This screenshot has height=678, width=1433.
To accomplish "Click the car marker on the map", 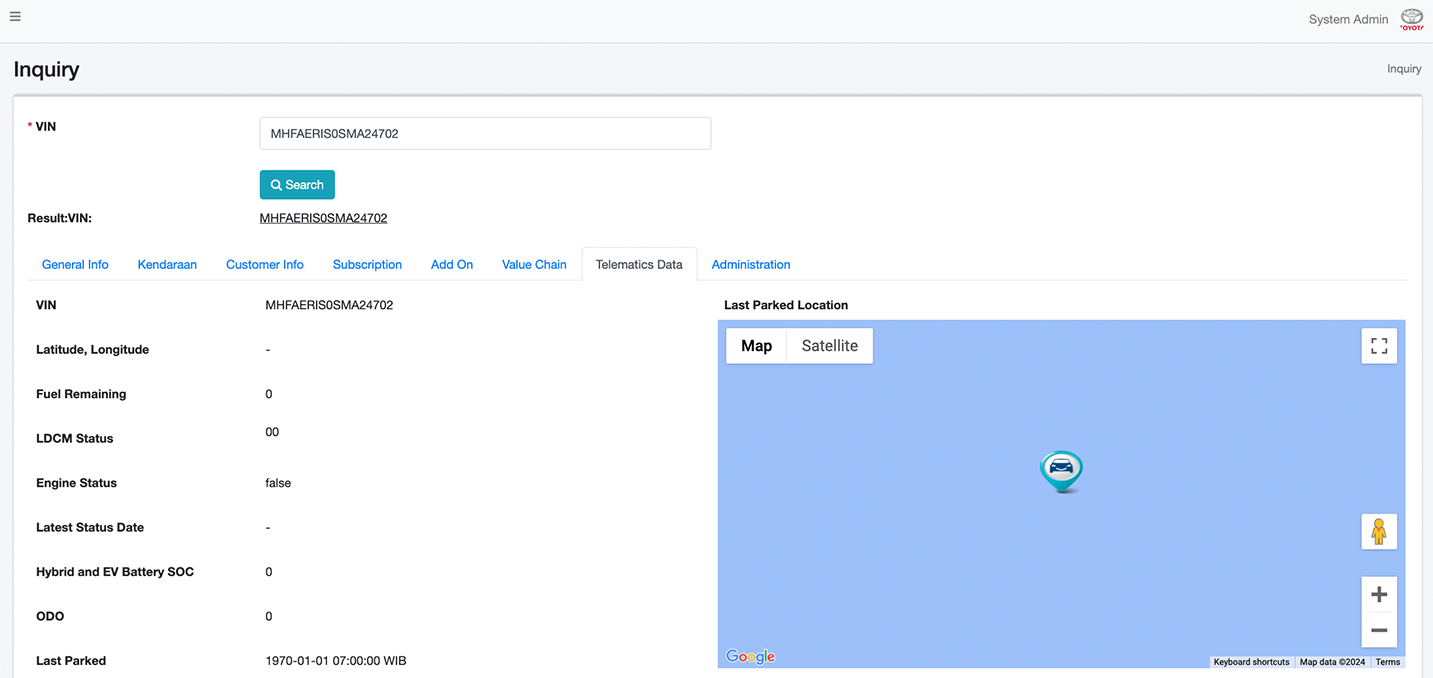I will [x=1061, y=471].
